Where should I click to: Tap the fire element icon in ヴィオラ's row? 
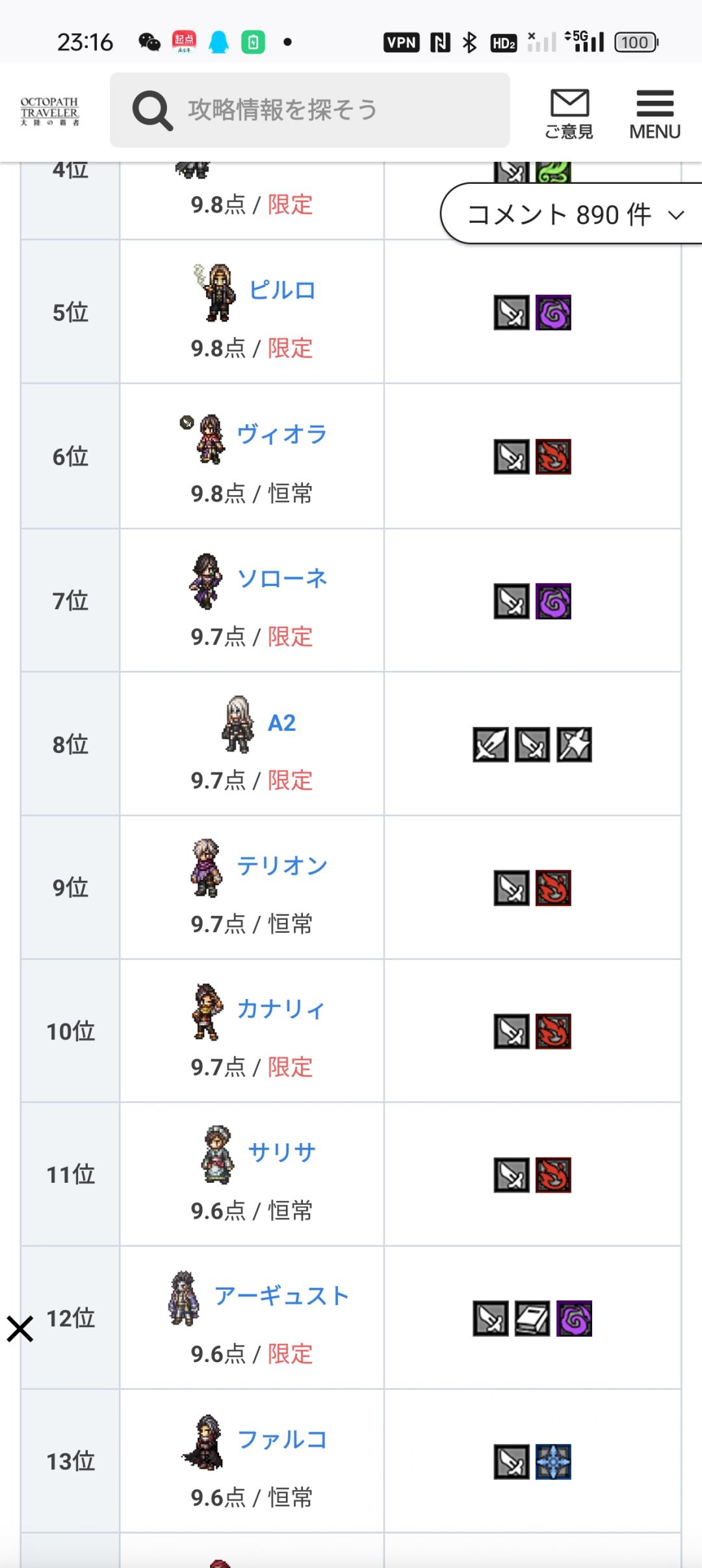(553, 457)
